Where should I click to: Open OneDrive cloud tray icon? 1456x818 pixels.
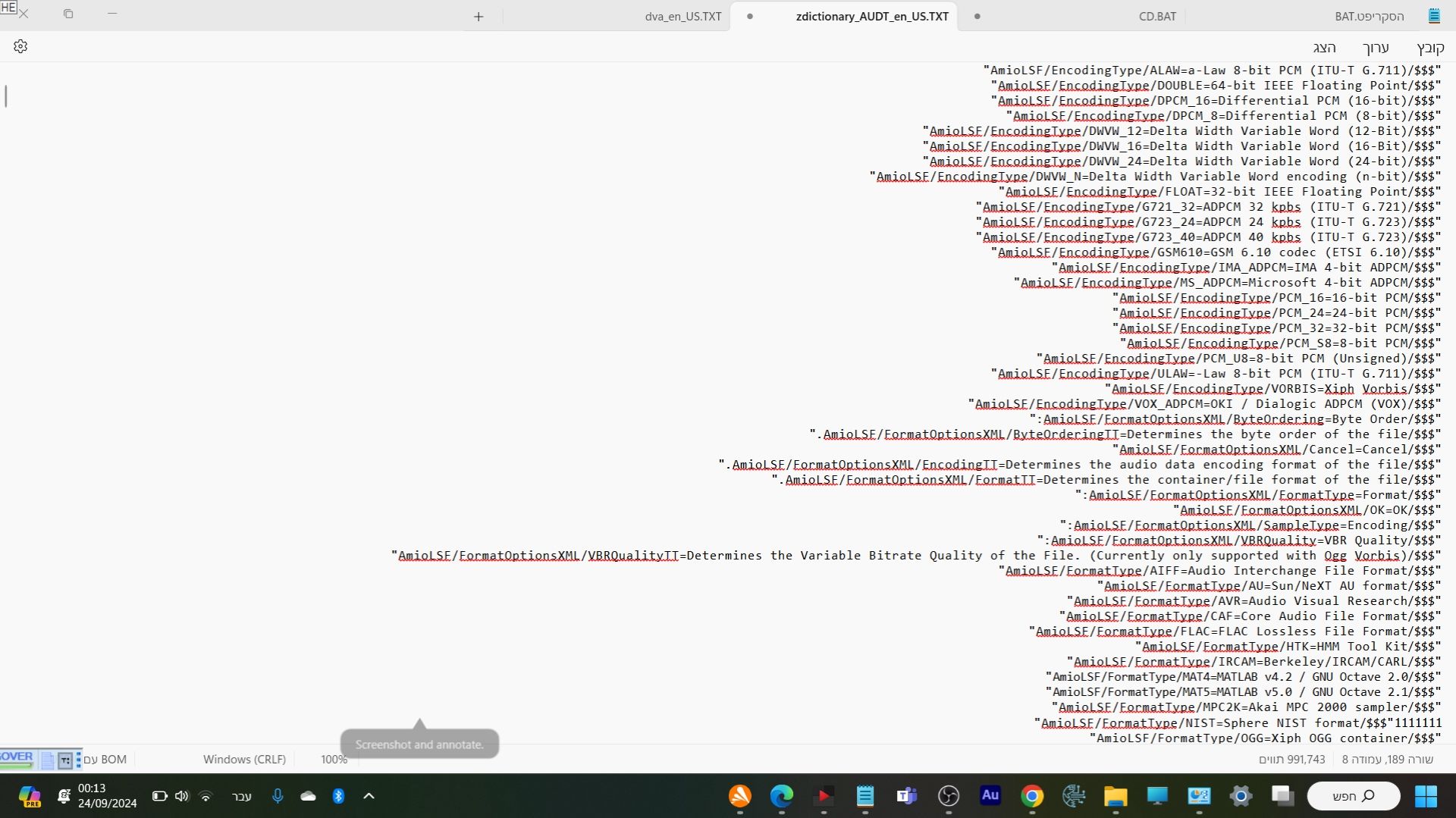(x=308, y=796)
